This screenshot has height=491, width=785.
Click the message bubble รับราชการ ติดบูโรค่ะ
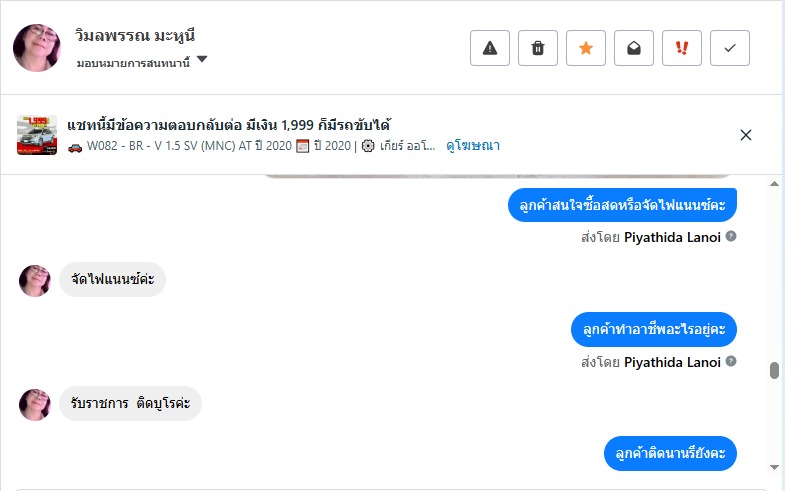coord(130,404)
